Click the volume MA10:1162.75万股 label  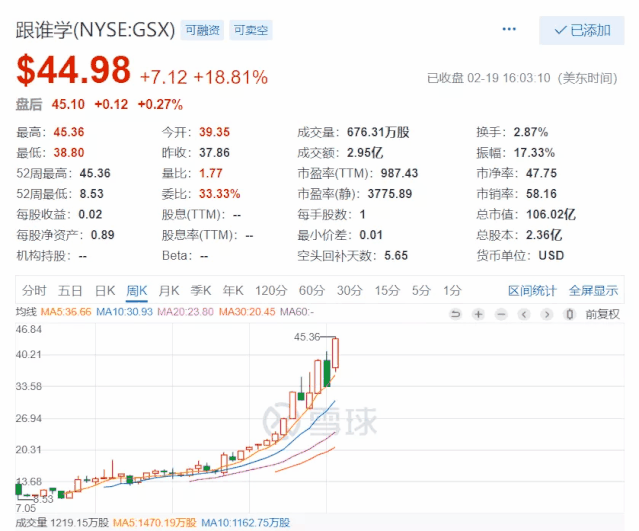click(x=246, y=522)
